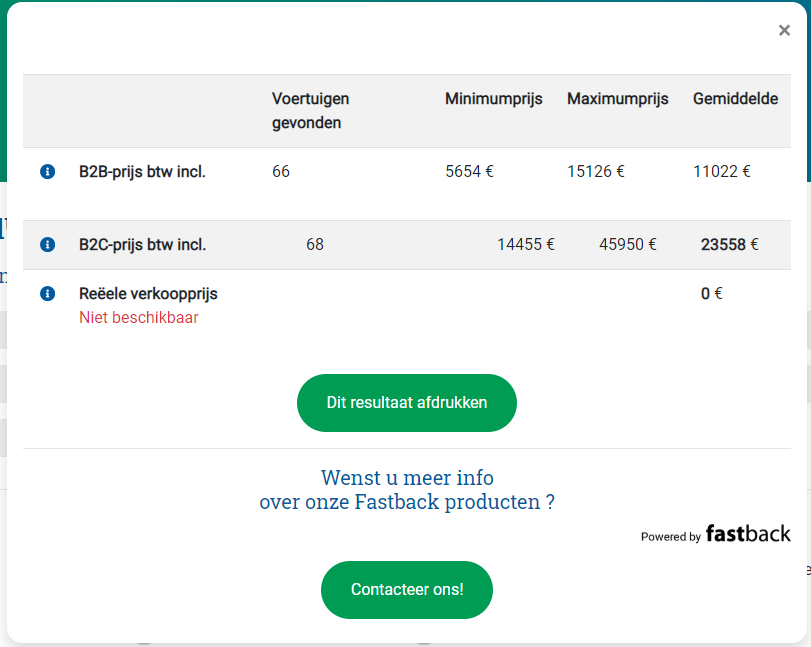Select the 'Wenst u meer info' heading
This screenshot has width=811, height=647.
pos(407,489)
